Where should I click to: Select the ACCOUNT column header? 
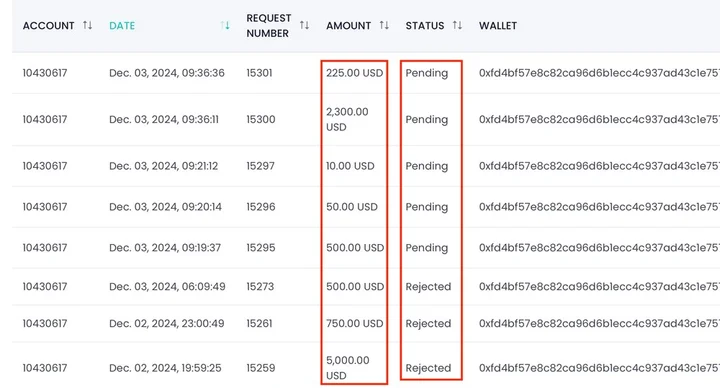point(48,26)
